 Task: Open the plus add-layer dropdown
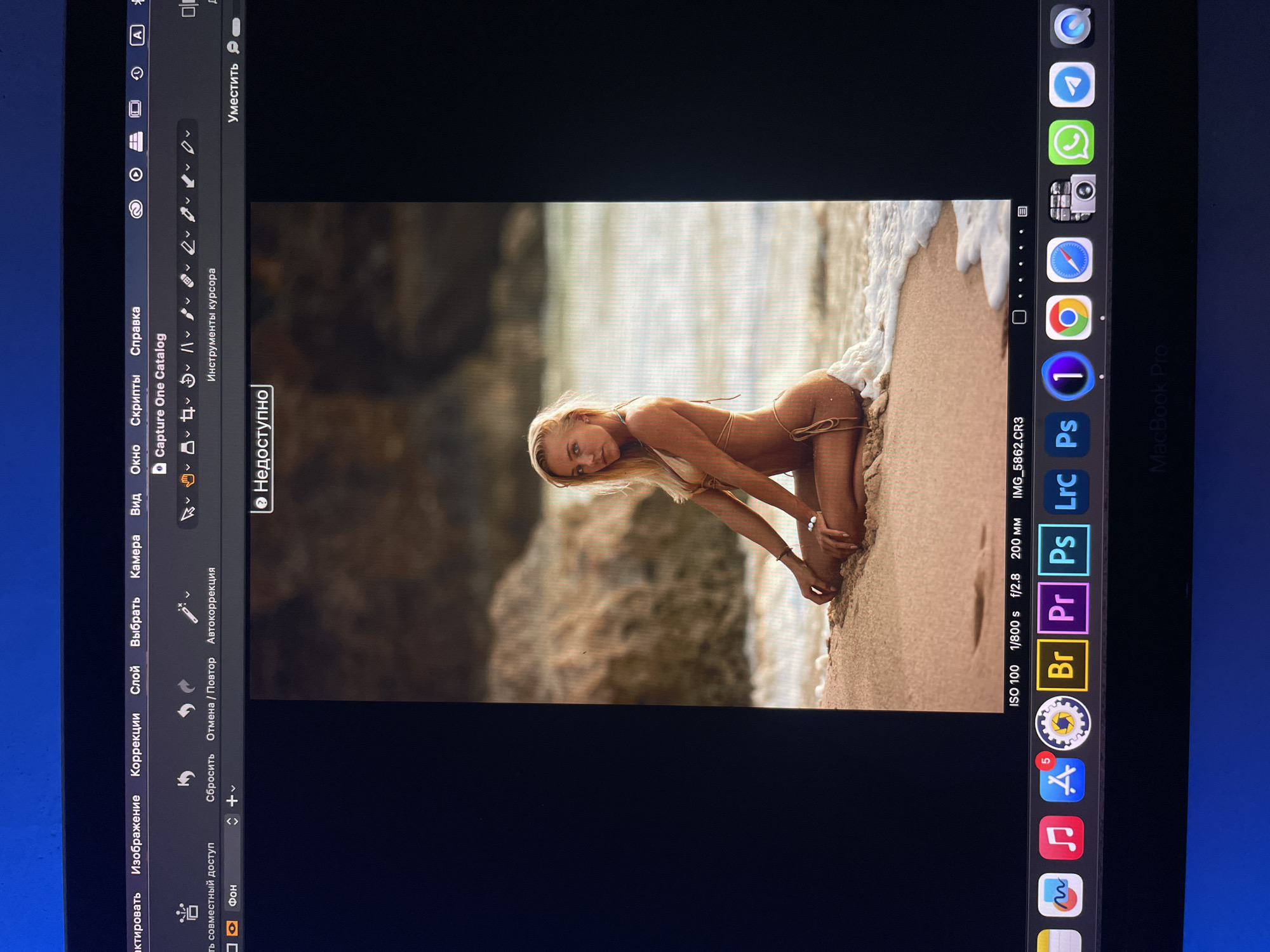pos(232,797)
